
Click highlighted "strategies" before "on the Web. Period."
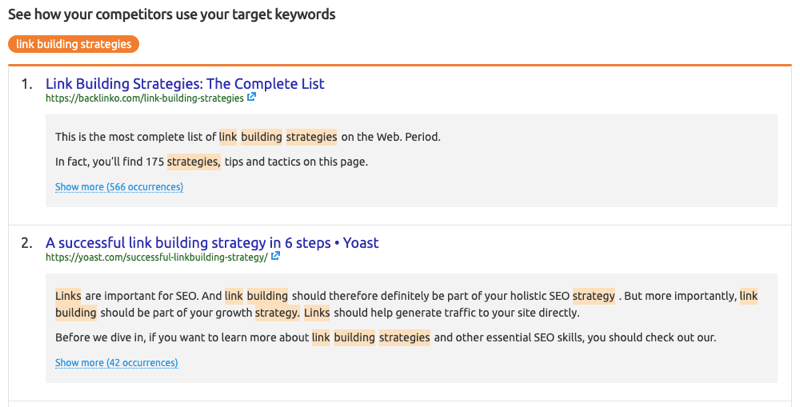(x=311, y=137)
